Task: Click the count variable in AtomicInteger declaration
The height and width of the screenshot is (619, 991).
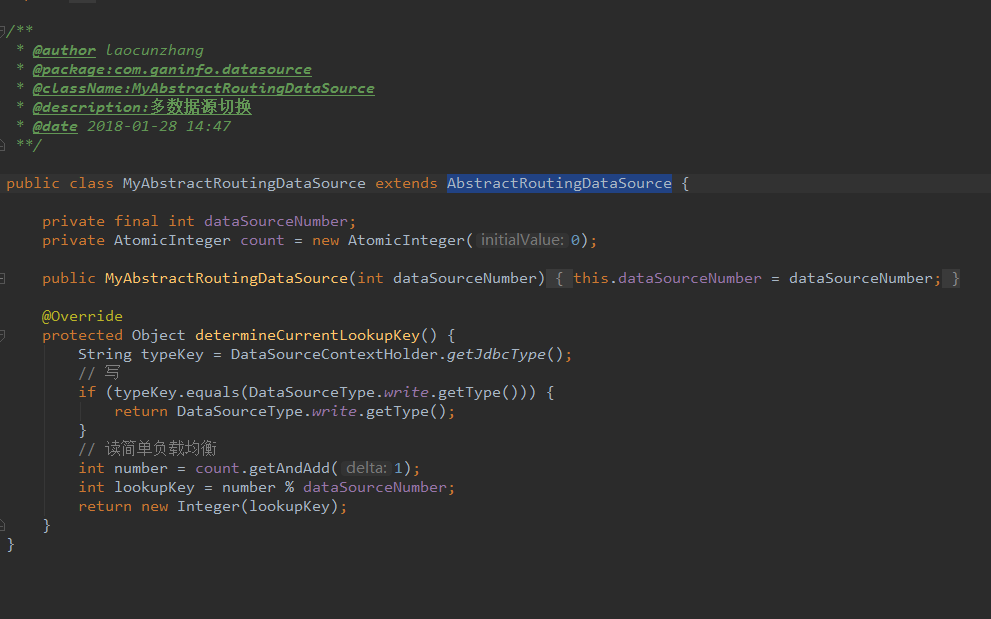Action: [262, 240]
